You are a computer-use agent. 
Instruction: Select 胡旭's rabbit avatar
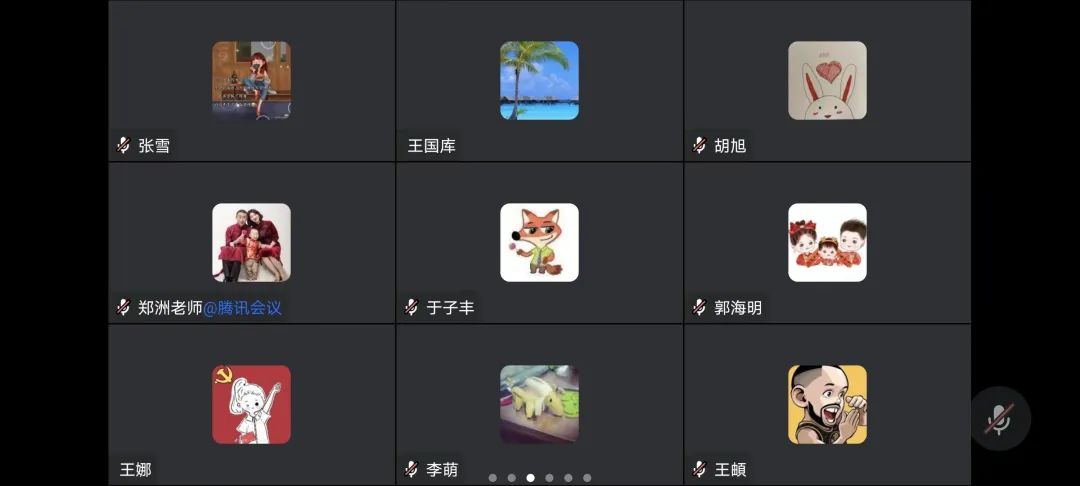(x=827, y=81)
